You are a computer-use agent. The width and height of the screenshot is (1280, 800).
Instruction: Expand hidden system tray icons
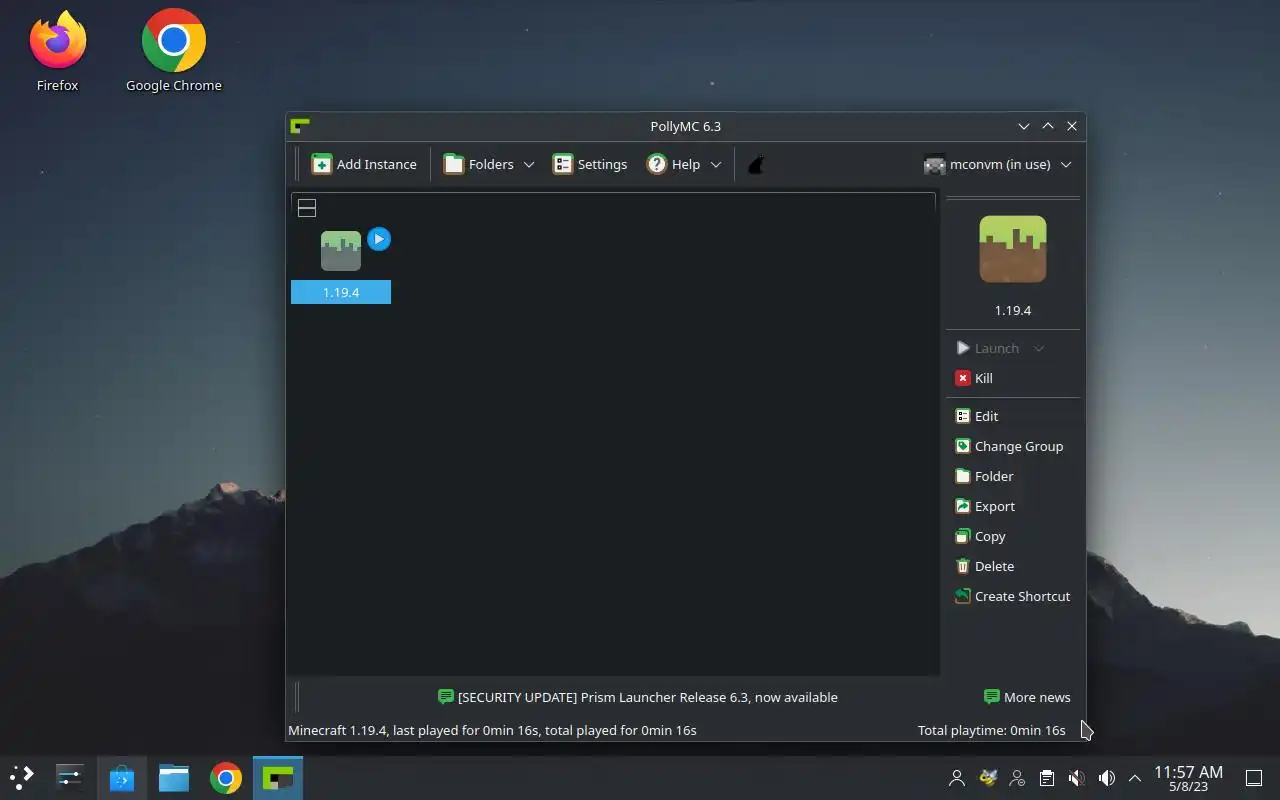(1135, 777)
